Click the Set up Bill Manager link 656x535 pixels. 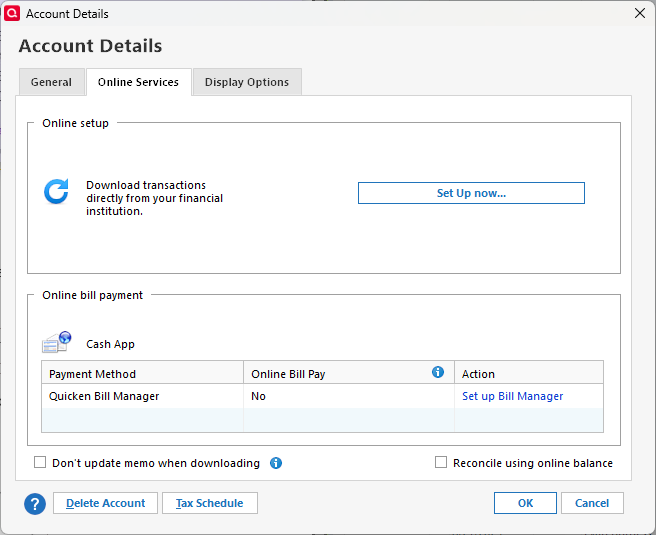(x=512, y=396)
